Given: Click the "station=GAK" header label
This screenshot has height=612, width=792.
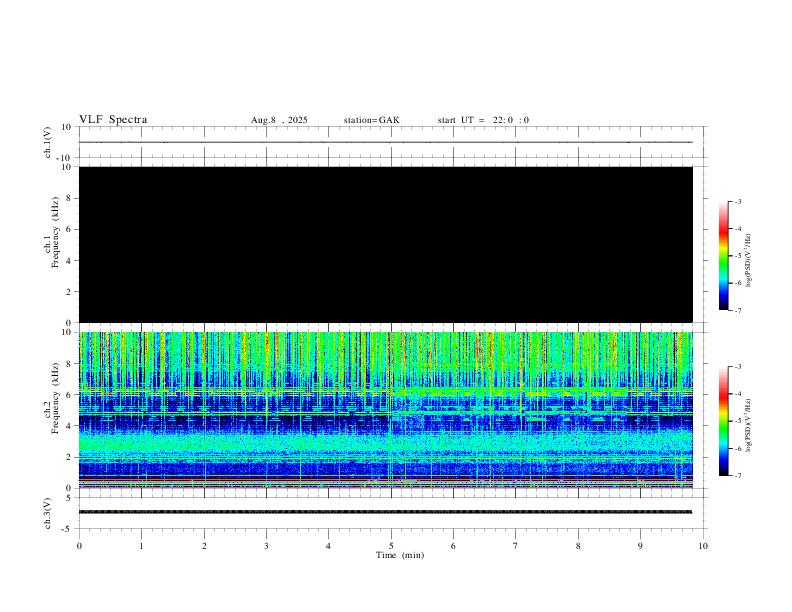Looking at the screenshot, I should (x=371, y=120).
